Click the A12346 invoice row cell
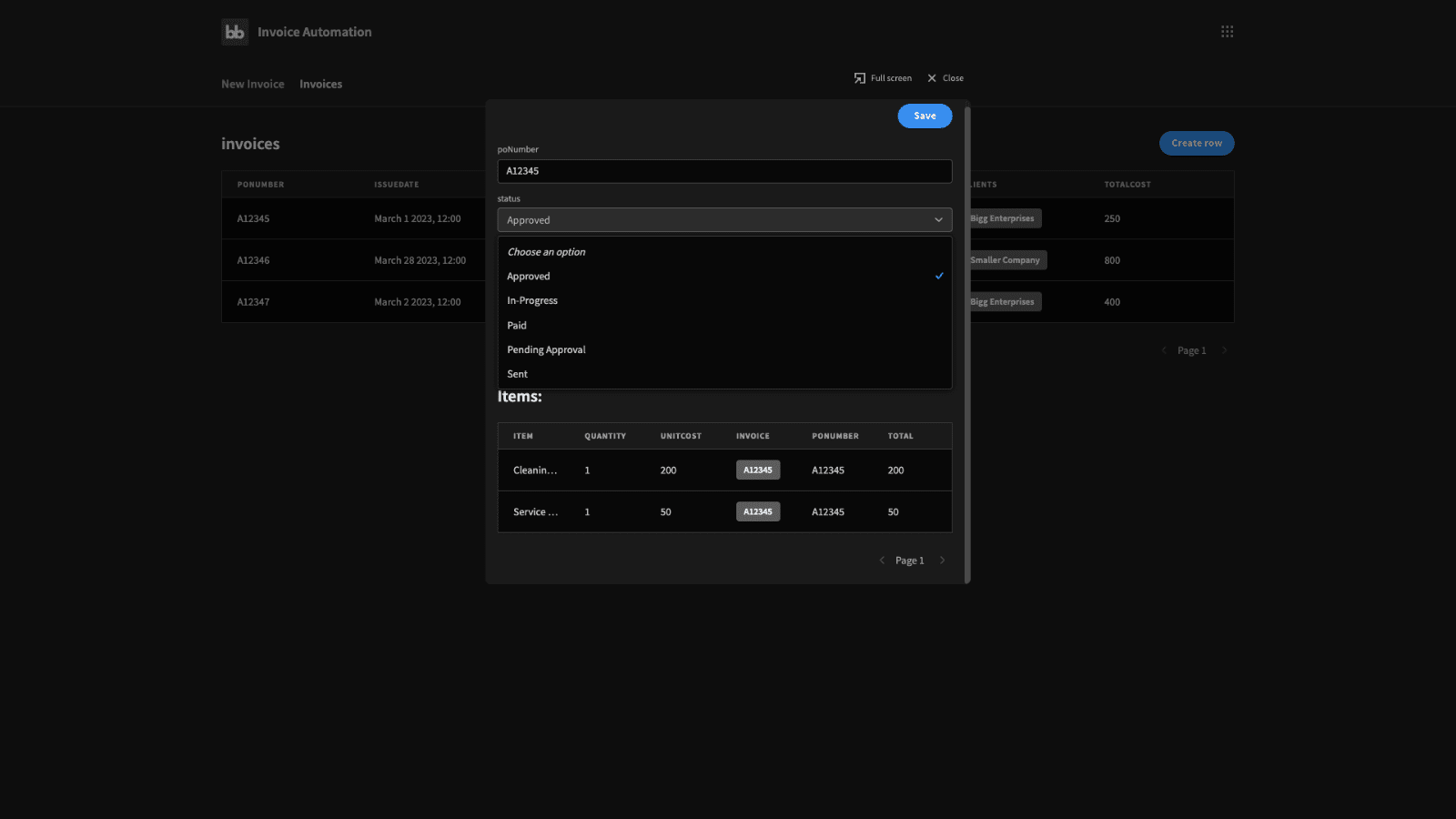This screenshot has width=1456, height=819. (x=254, y=260)
